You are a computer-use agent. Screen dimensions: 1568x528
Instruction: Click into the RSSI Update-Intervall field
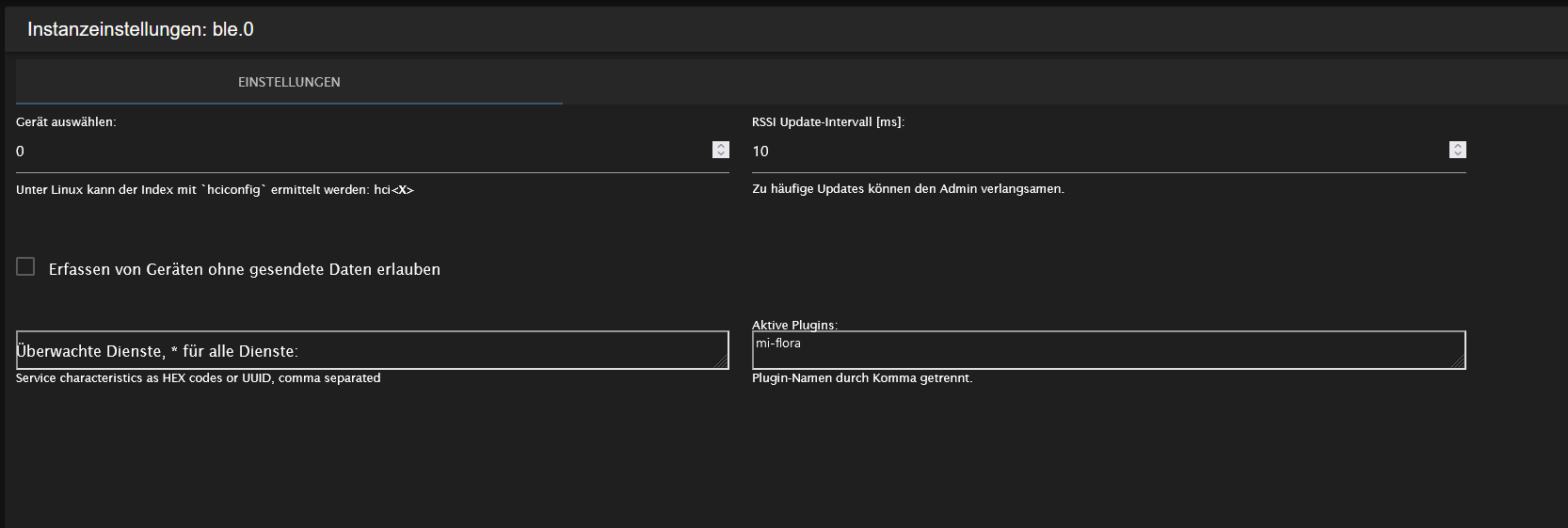[x=1092, y=152]
